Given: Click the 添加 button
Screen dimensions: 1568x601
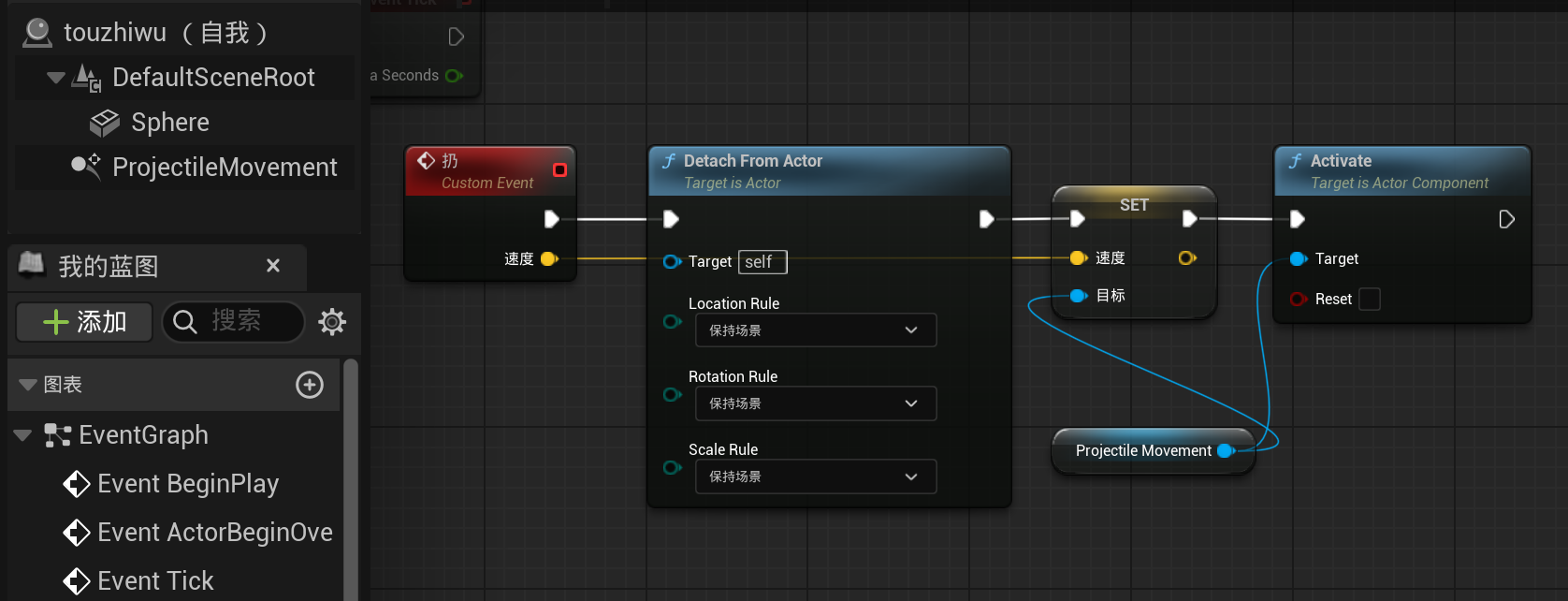Looking at the screenshot, I should (84, 322).
